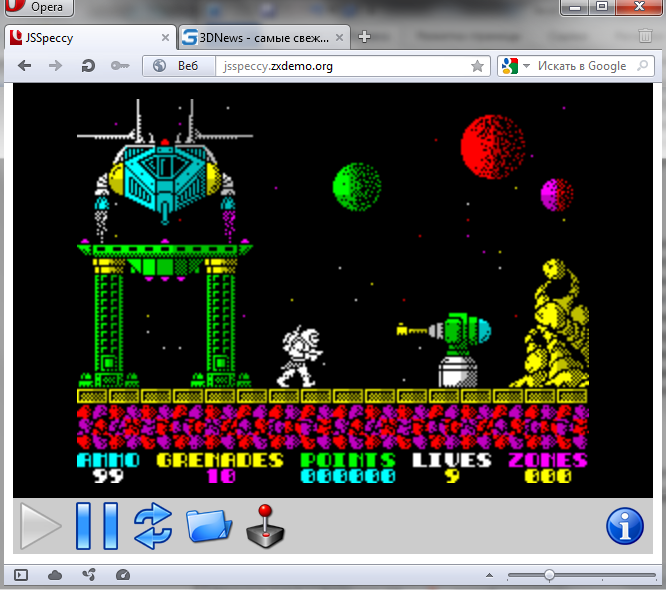This screenshot has width=666, height=590.
Task: Open file with the blue folder icon
Action: pos(209,525)
